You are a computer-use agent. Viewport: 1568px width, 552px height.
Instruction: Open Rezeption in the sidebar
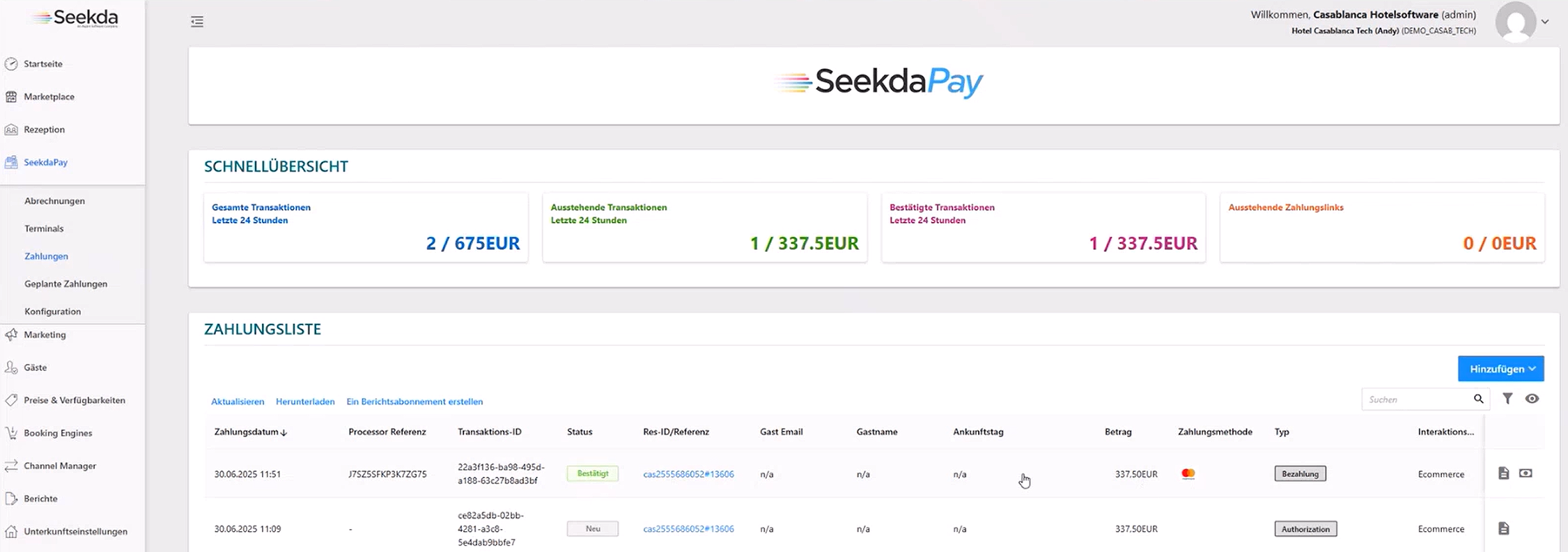click(x=44, y=129)
